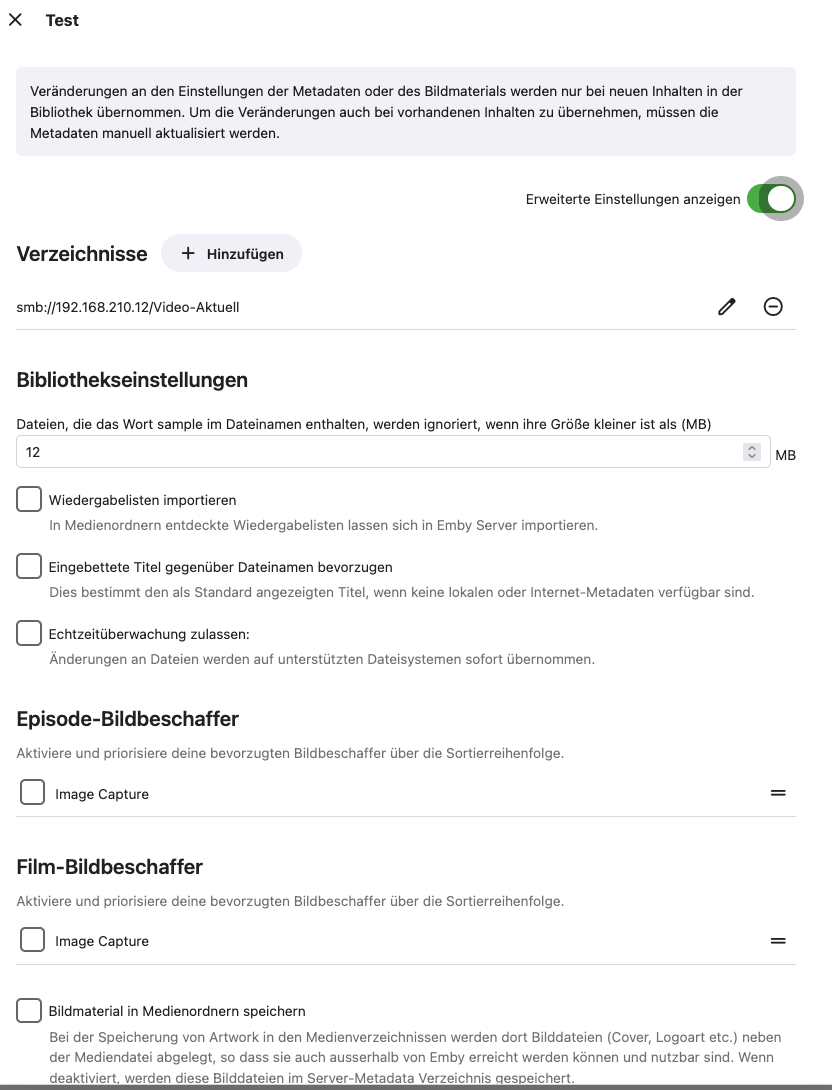
Task: Remove the Video-Aktuell folder with minus icon
Action: coord(773,307)
